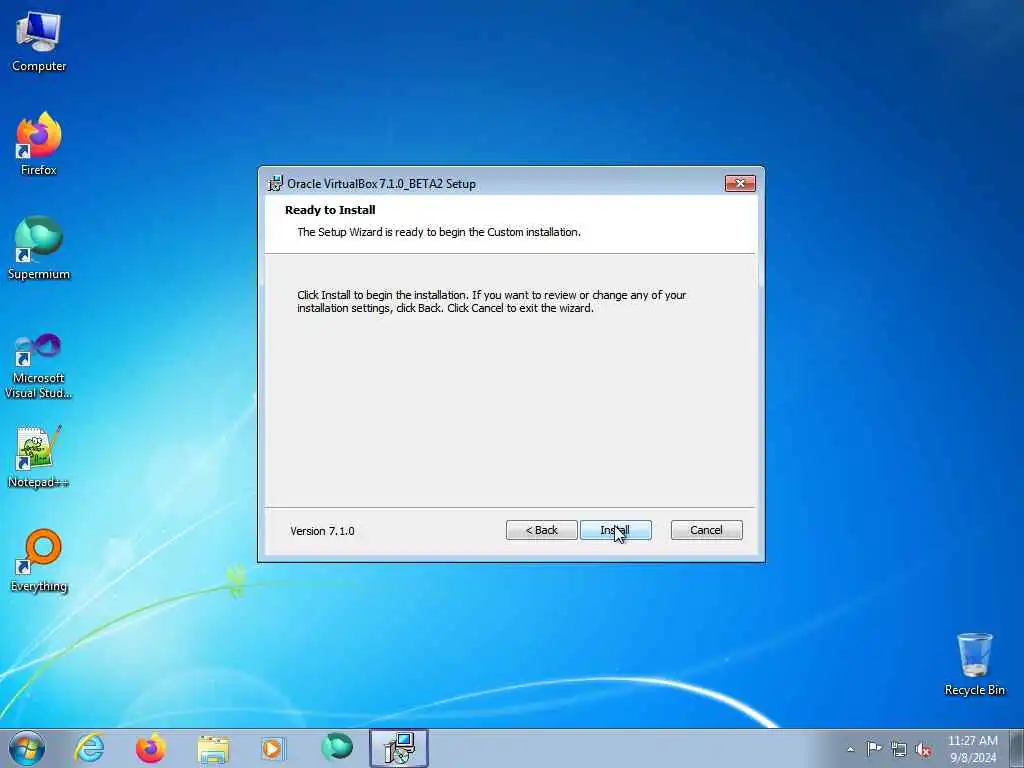Select the Firefox desktop shortcut

tap(39, 144)
